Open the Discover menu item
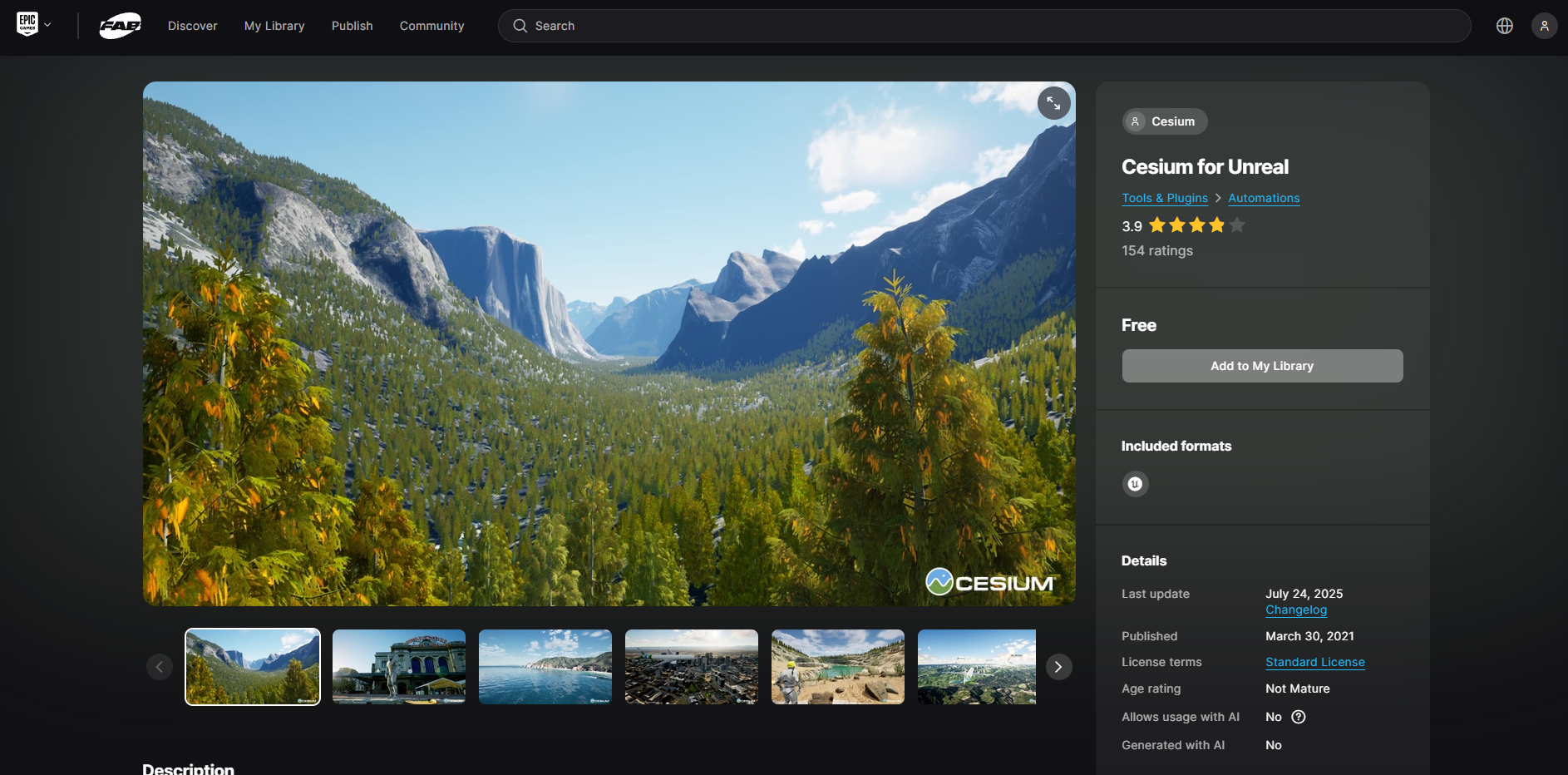The height and width of the screenshot is (775, 1568). [x=193, y=26]
